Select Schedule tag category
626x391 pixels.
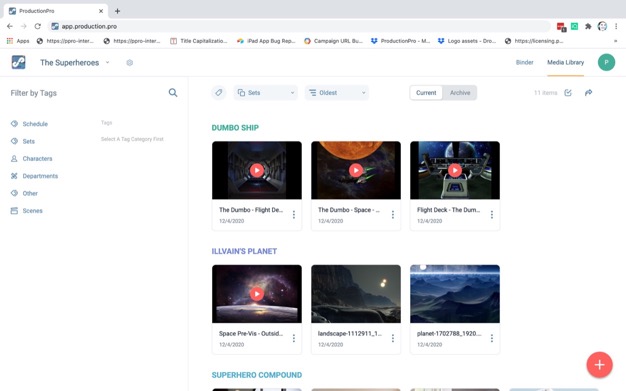[30, 124]
